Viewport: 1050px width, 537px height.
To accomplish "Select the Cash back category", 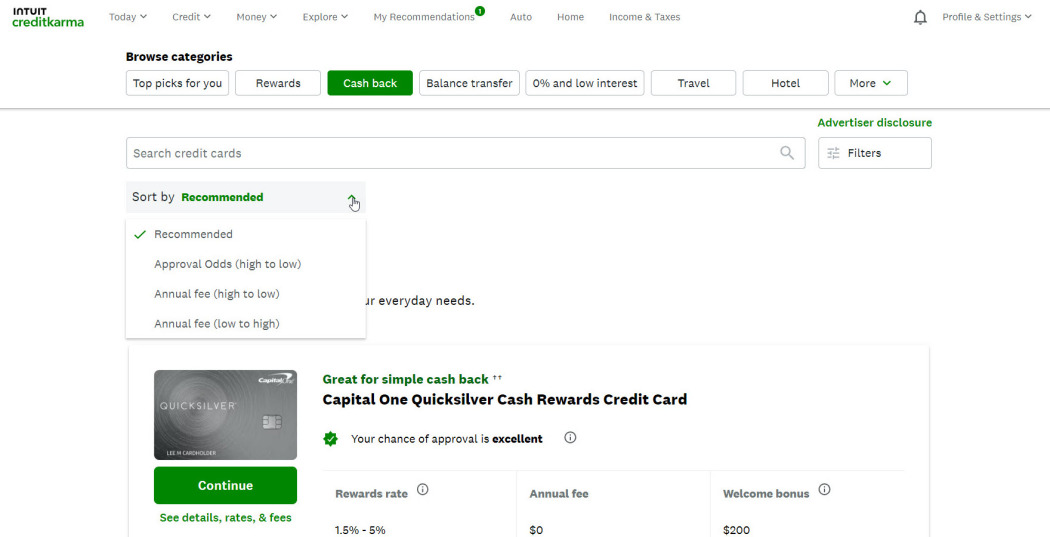I will [x=370, y=83].
